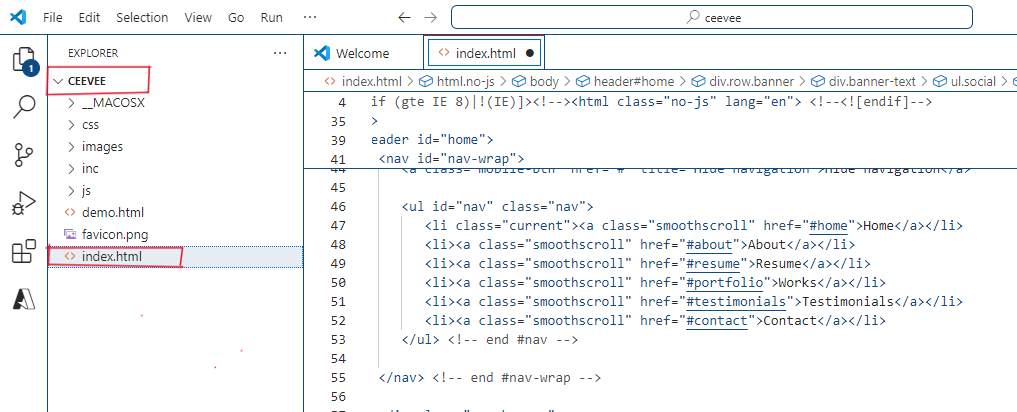The image size is (1017, 412).
Task: Open the Run menu
Action: (x=272, y=18)
